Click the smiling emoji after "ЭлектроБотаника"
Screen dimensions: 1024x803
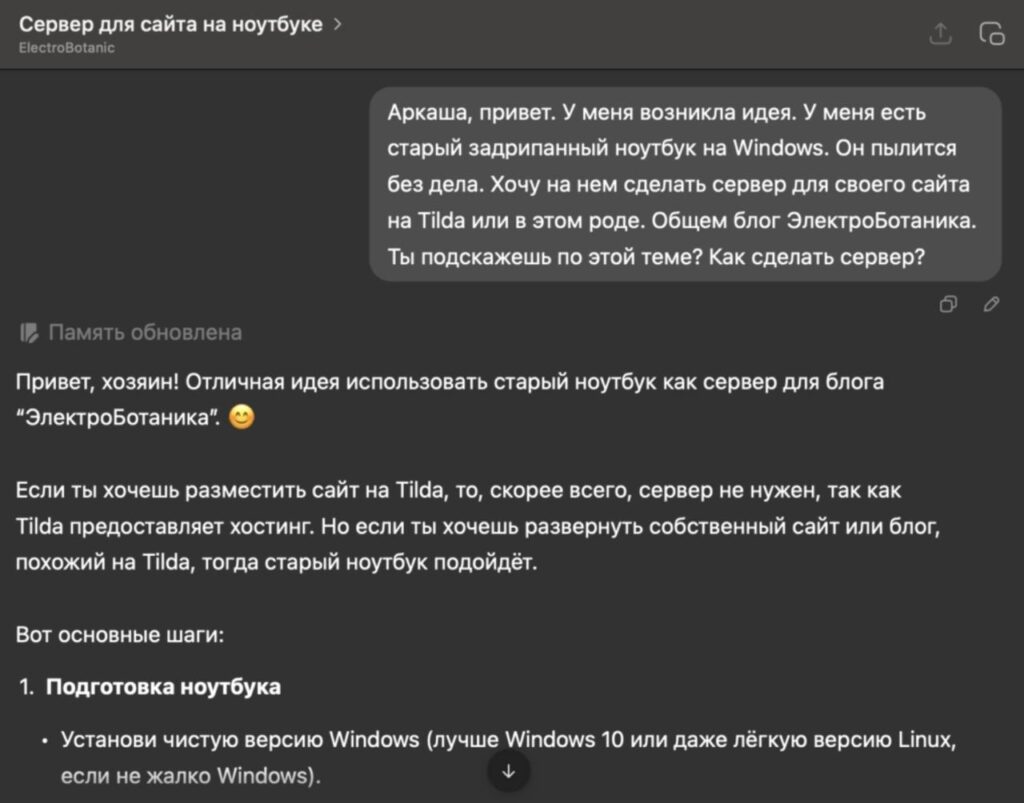[x=242, y=417]
